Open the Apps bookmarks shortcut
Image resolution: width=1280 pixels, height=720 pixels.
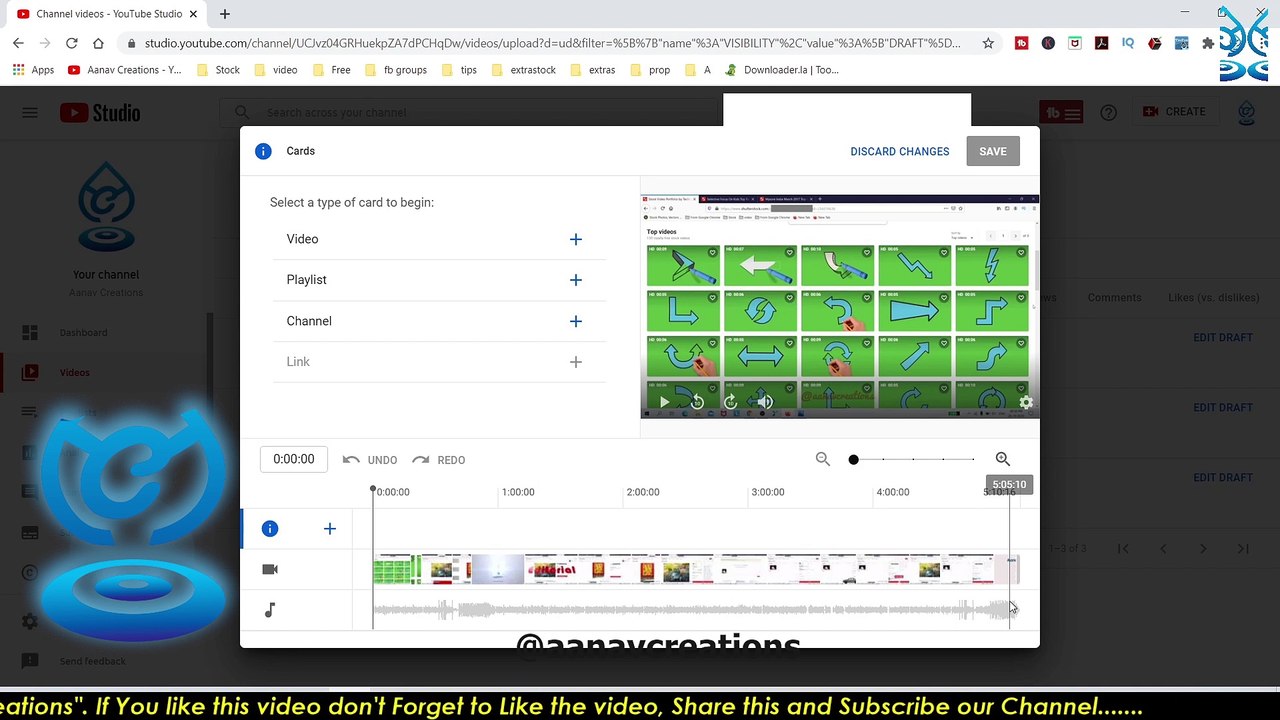[33, 70]
